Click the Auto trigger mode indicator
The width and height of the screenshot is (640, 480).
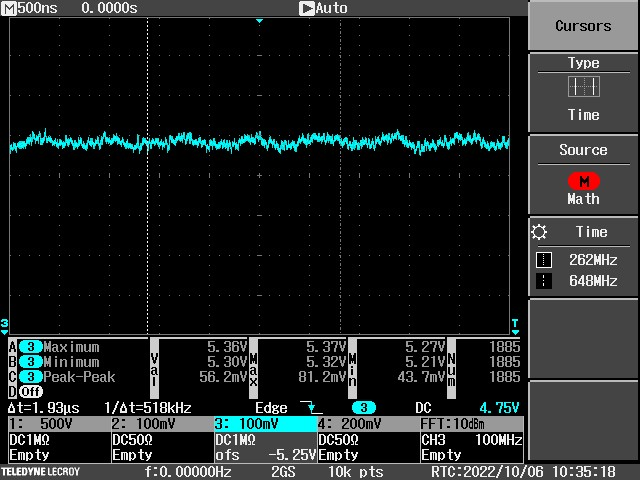tap(323, 8)
